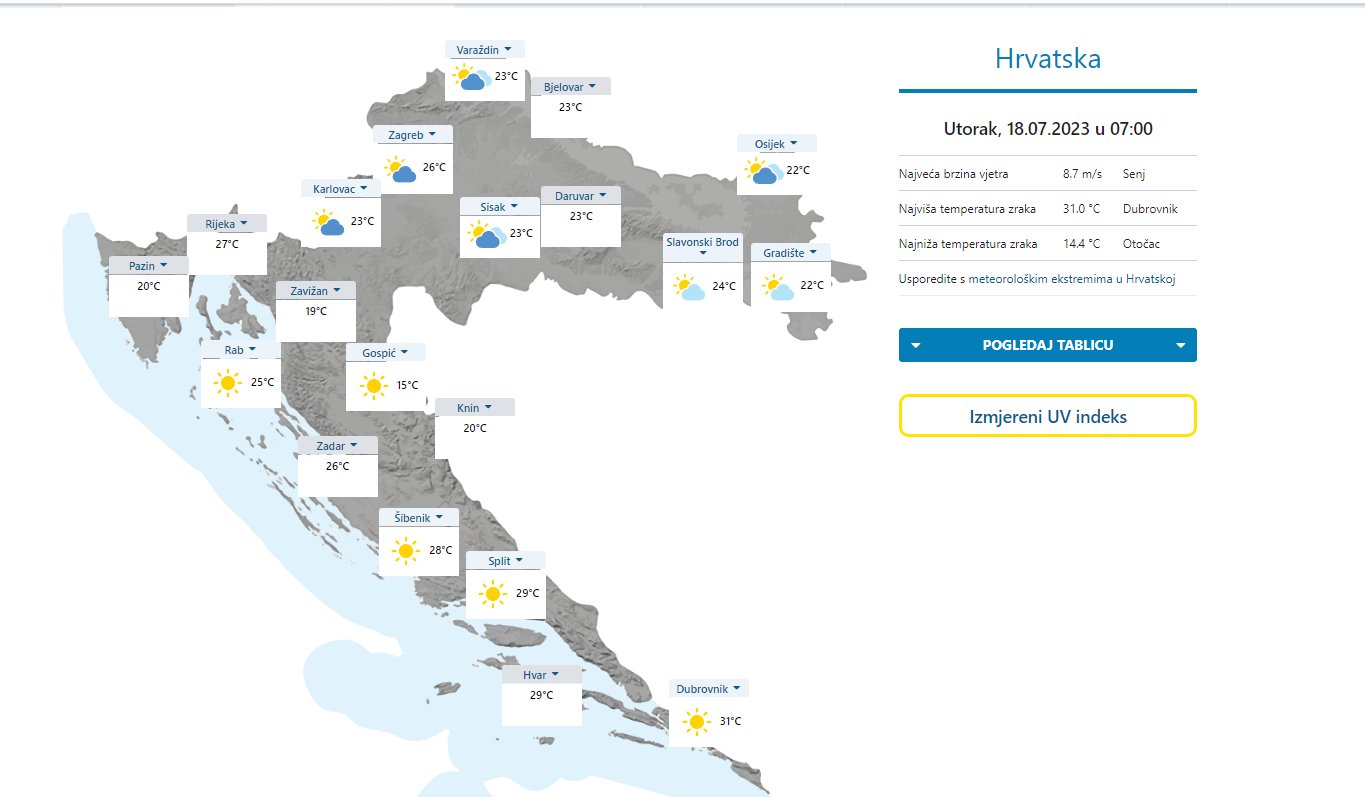Click the sun icon for Gospić
The image size is (1365, 797).
coord(374,385)
